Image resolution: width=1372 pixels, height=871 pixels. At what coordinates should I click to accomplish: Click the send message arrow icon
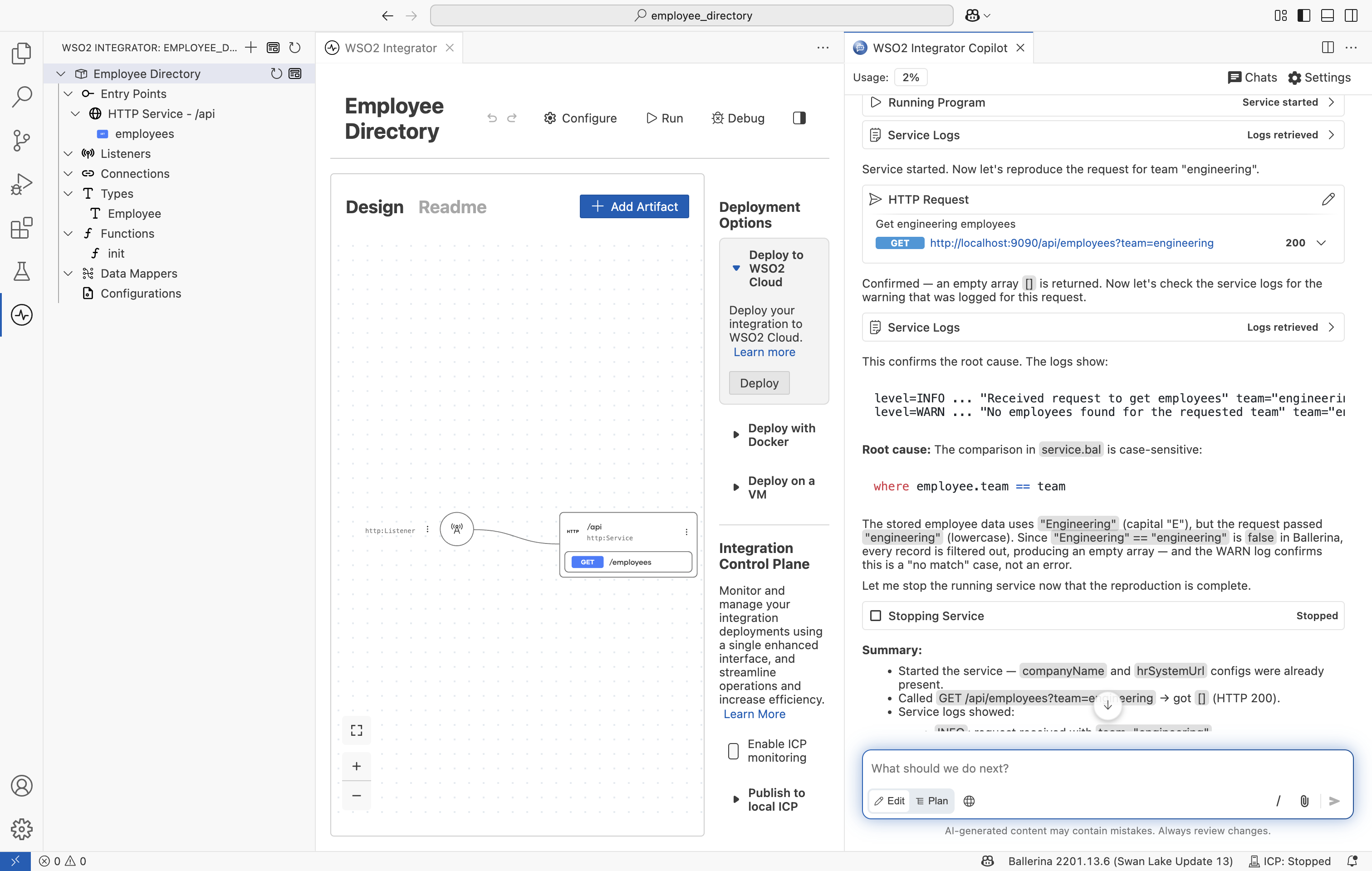(x=1334, y=801)
